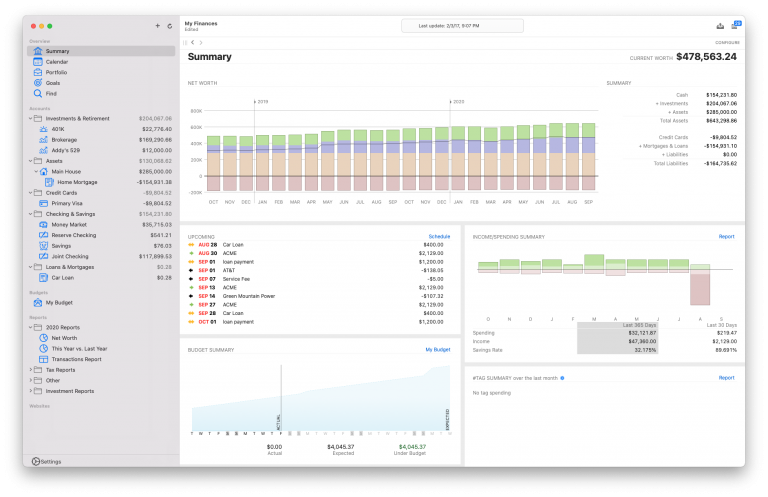Select the Last 365 Days column
768x497 pixels.
(618, 338)
